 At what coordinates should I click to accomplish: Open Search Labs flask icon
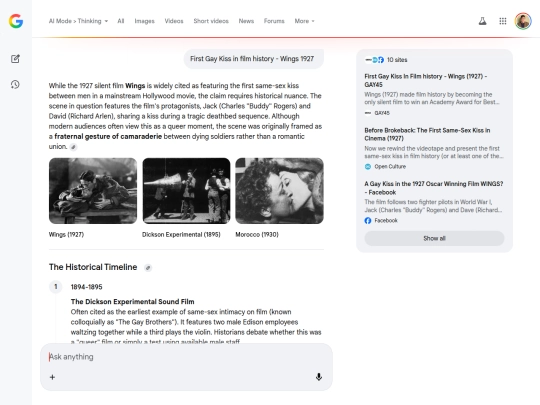pos(482,21)
